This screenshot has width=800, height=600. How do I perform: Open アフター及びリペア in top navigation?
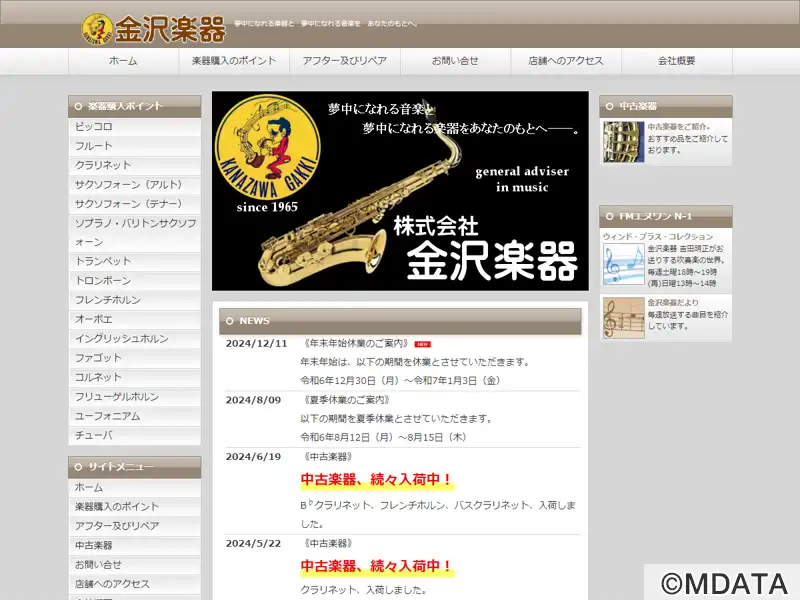pyautogui.click(x=345, y=61)
